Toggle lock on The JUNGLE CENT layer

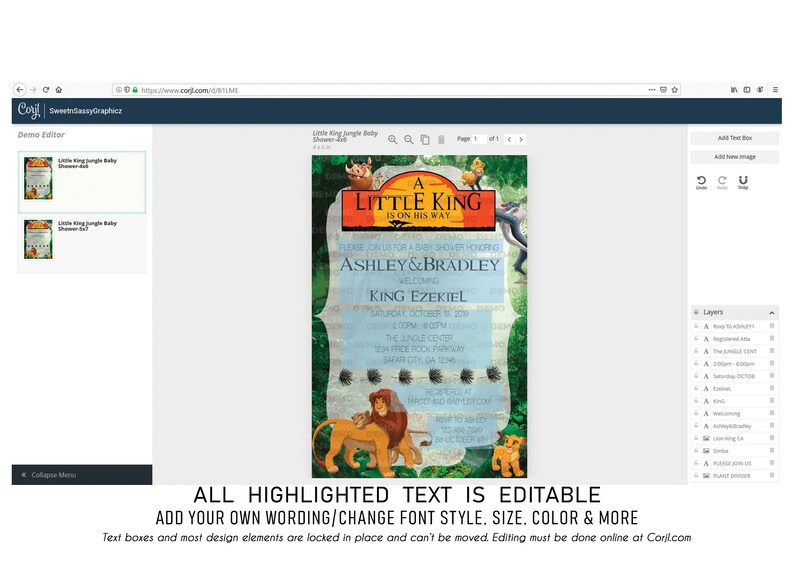click(696, 351)
